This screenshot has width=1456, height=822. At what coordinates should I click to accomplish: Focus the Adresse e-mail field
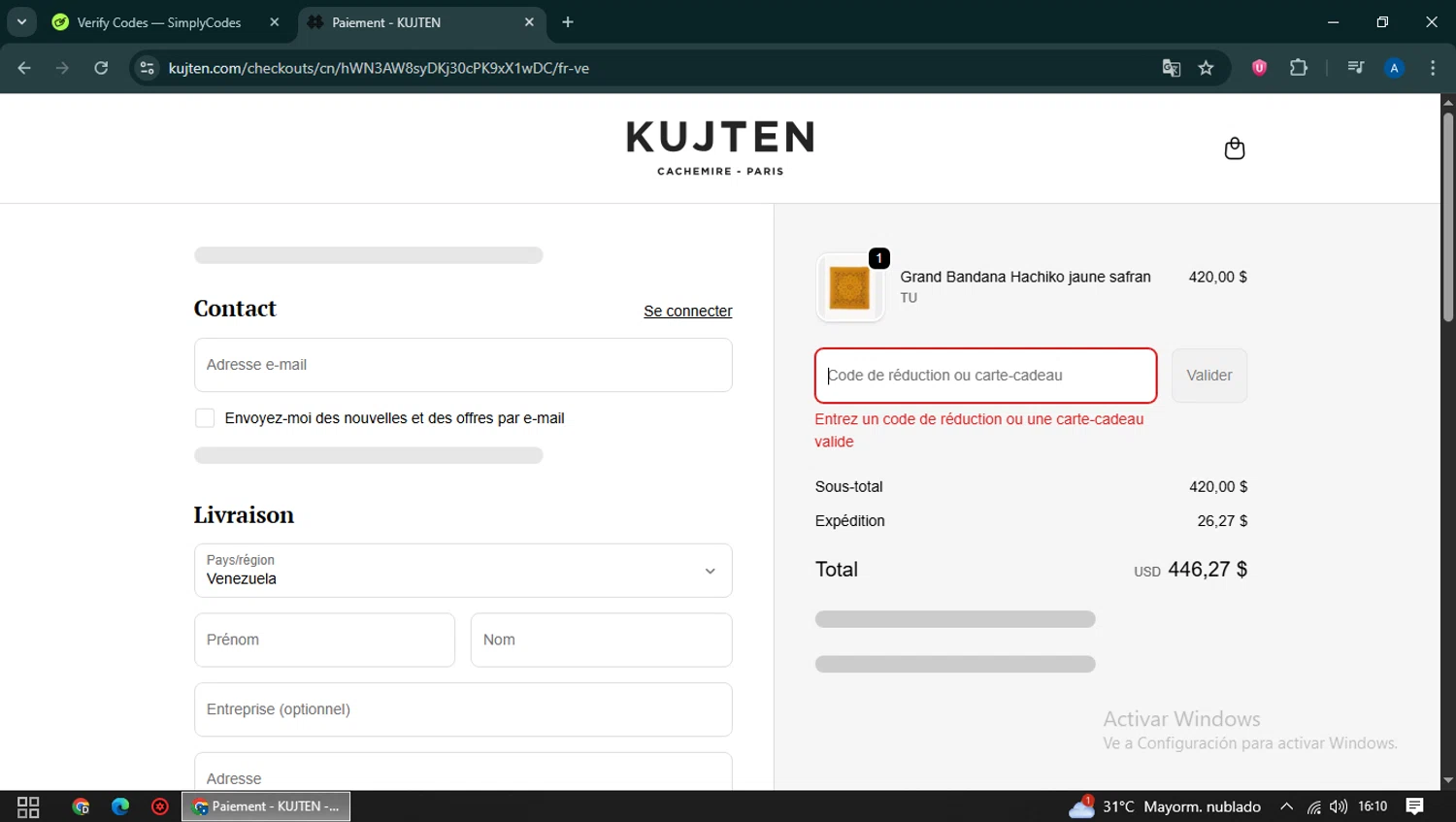click(463, 365)
